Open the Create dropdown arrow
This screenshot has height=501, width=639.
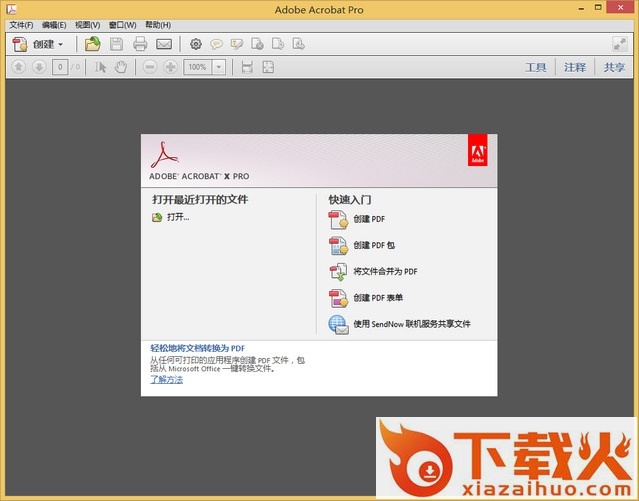pos(61,44)
